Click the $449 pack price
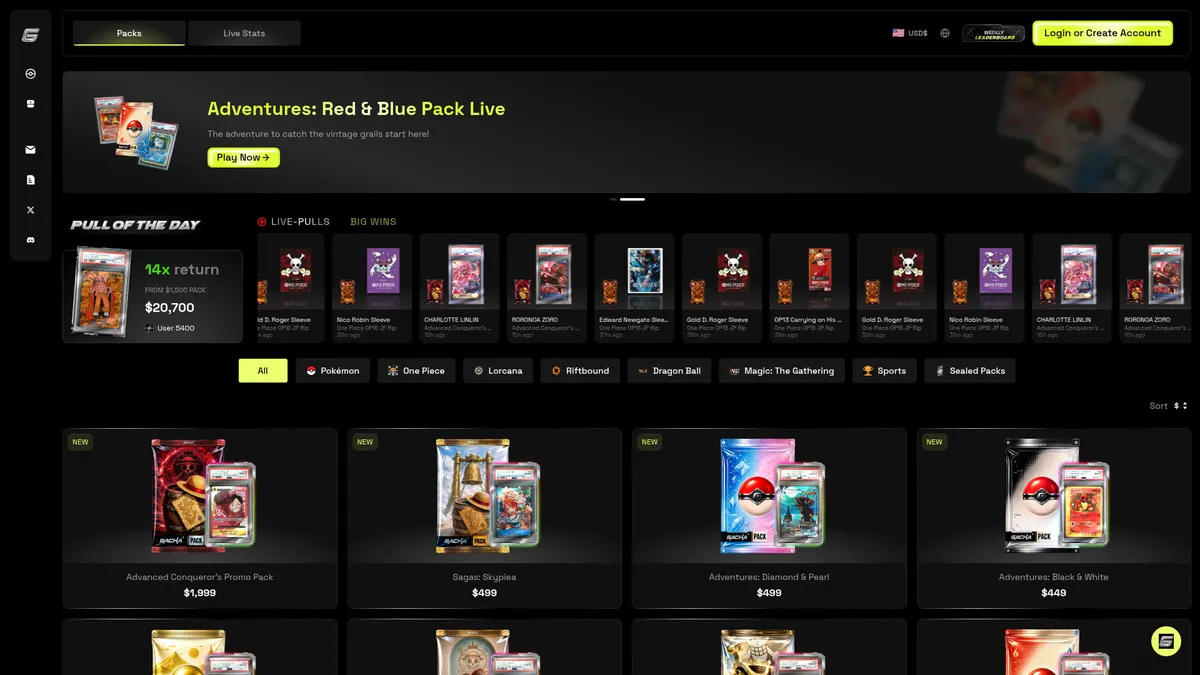The width and height of the screenshot is (1200, 675). (1053, 593)
